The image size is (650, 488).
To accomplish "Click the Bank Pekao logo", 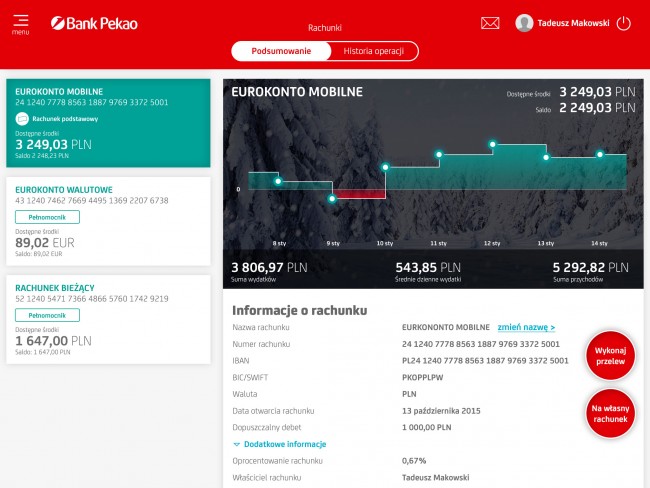I will (x=94, y=23).
